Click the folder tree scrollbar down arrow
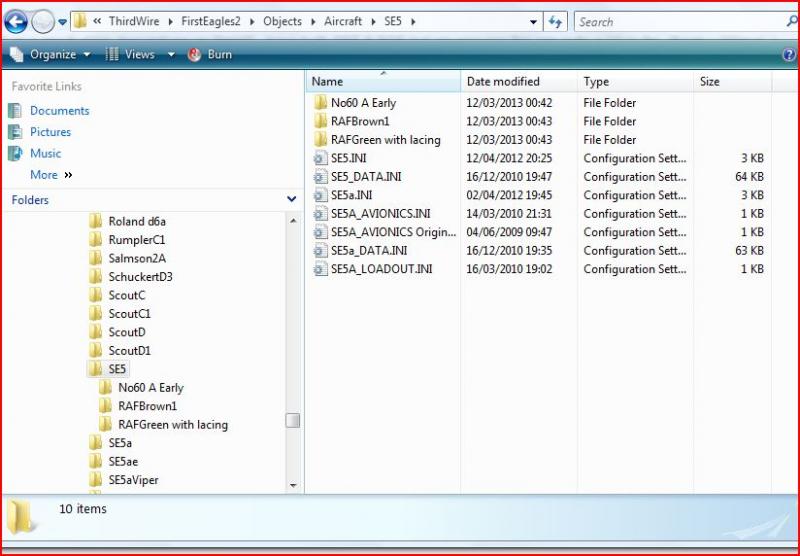Screen dimensions: 800x556 [x=293, y=486]
